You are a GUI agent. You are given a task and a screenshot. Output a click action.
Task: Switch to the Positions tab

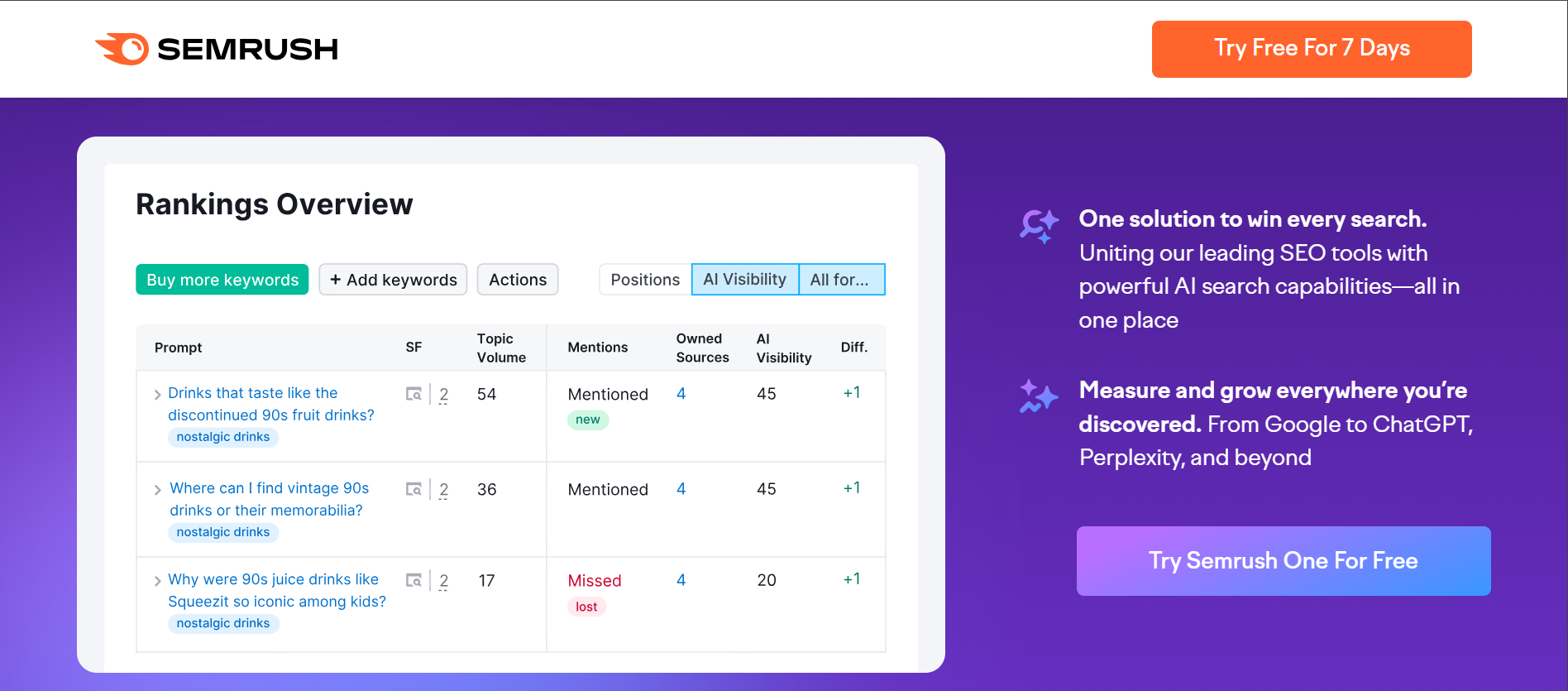click(x=645, y=280)
